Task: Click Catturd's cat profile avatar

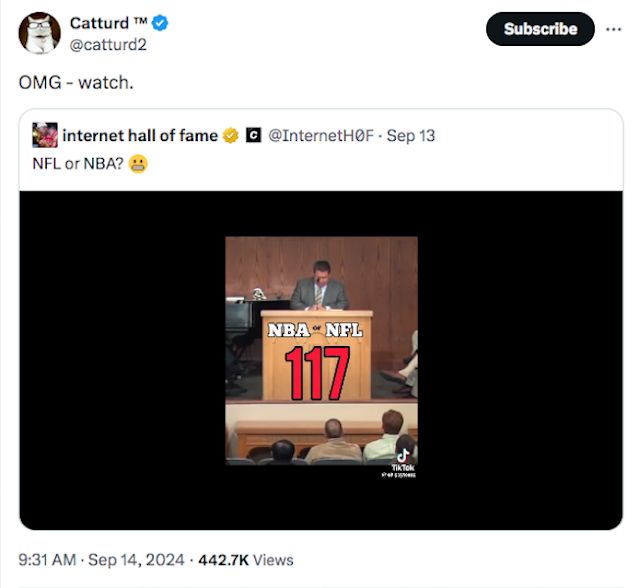Action: coord(39,34)
